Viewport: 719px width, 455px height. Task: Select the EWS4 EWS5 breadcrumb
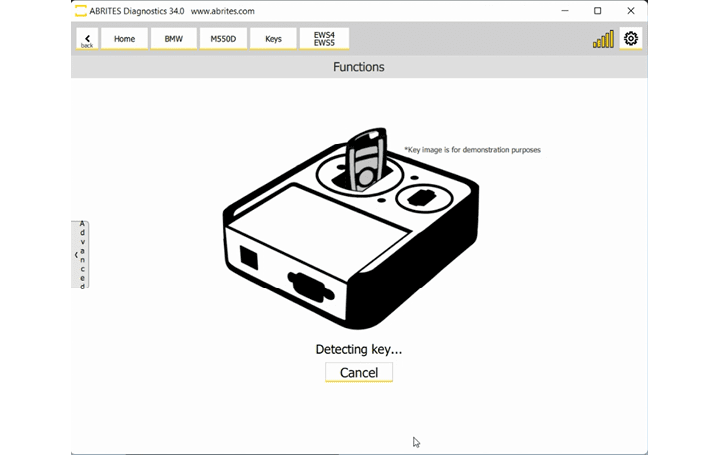(x=324, y=39)
